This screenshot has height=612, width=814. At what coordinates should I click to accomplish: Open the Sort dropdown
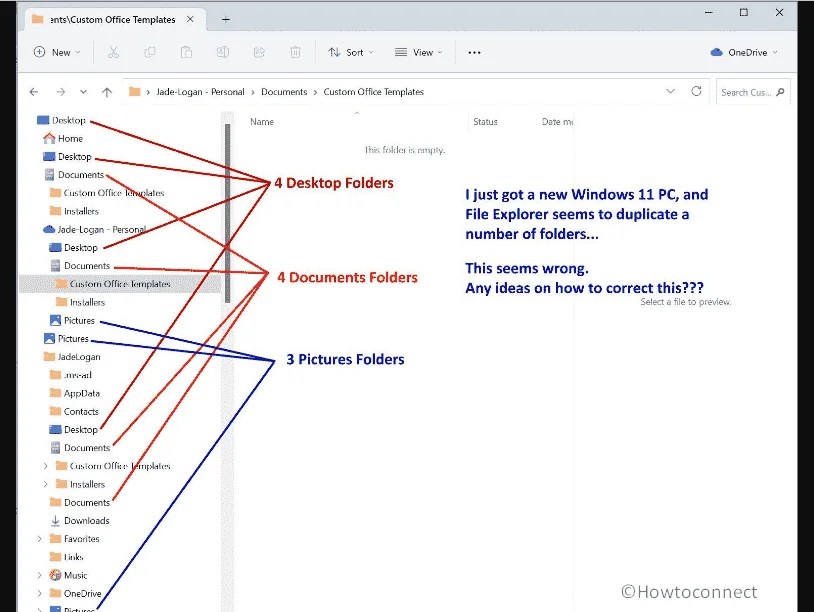[350, 52]
